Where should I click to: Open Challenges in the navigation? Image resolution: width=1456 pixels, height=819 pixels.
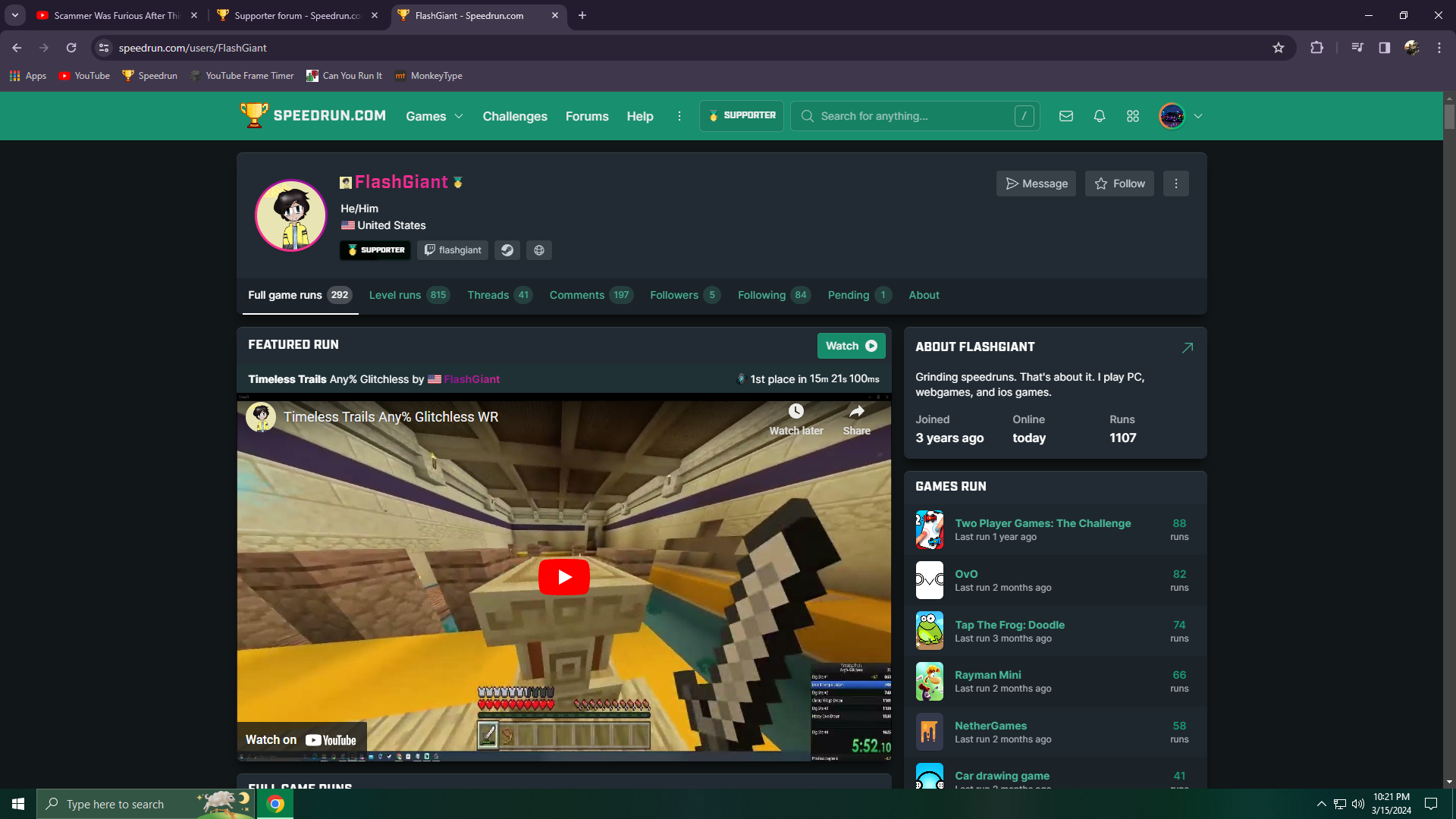click(x=515, y=116)
